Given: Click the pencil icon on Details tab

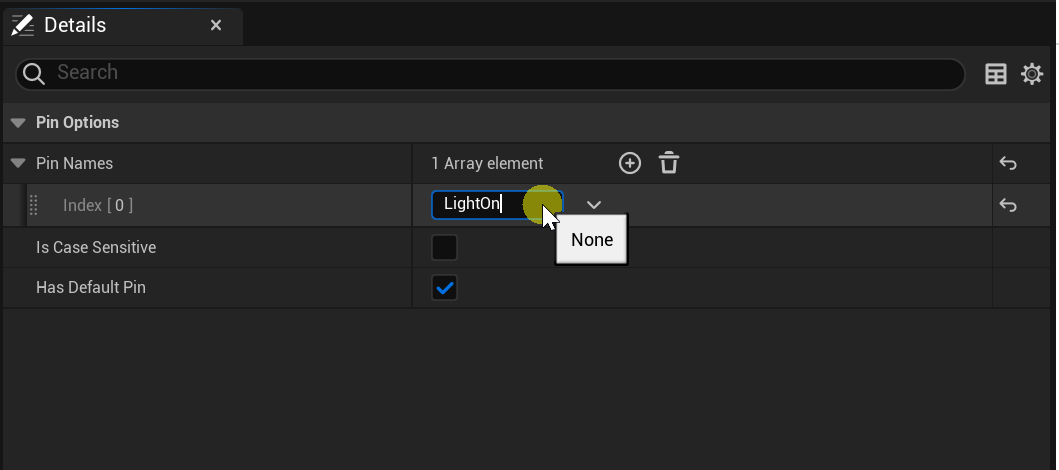Looking at the screenshot, I should tap(22, 25).
